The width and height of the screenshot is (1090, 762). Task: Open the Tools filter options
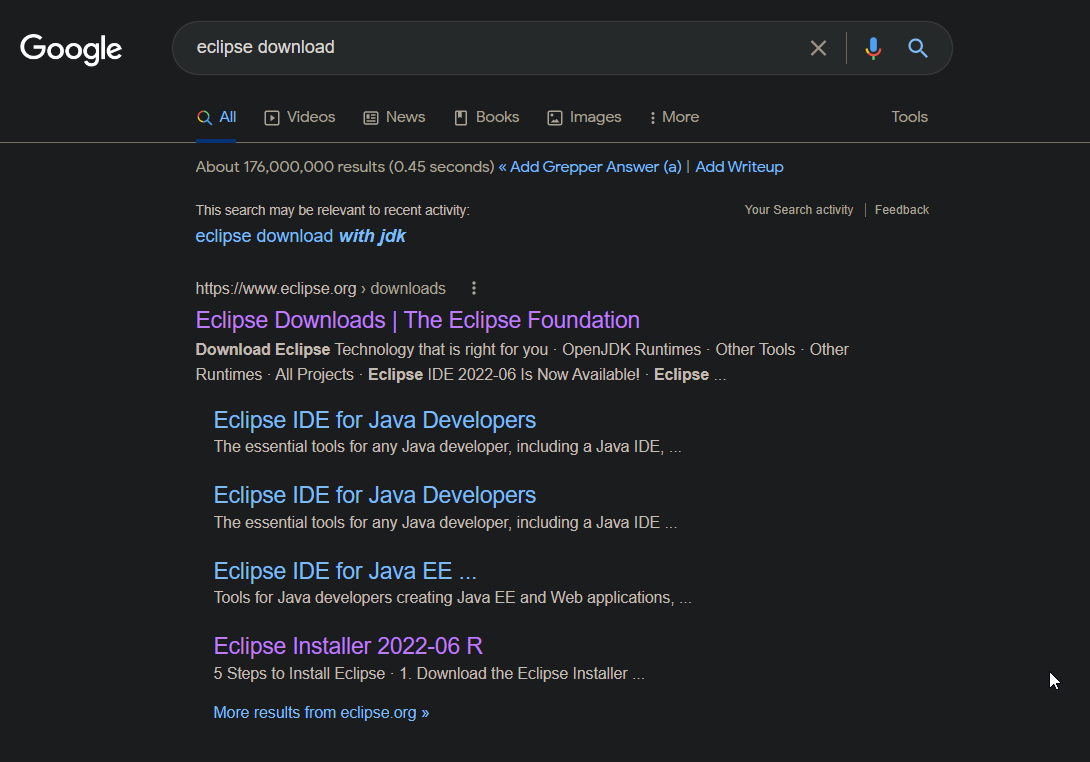point(909,117)
